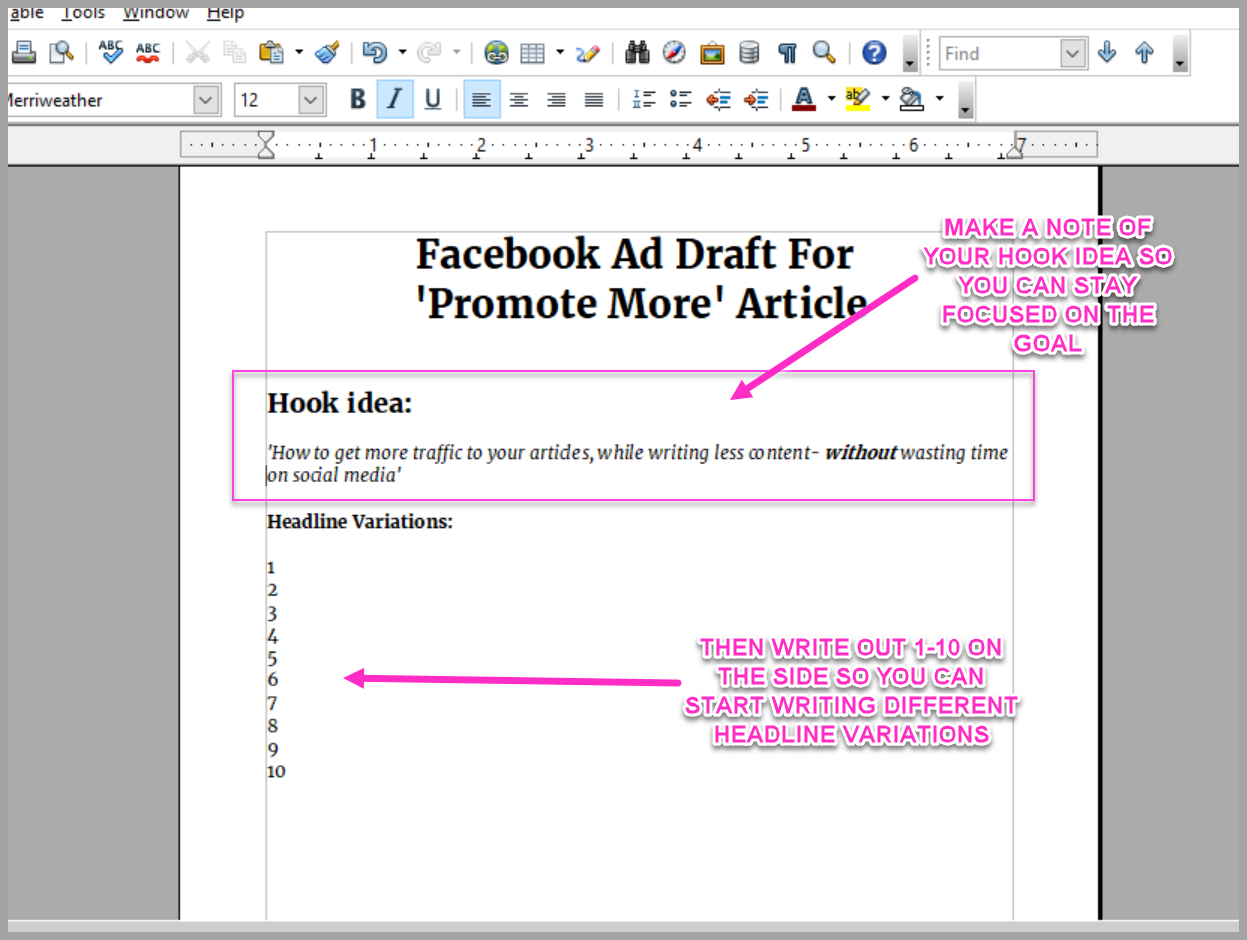The width and height of the screenshot is (1247, 940).
Task: Toggle Italic formatting
Action: pos(395,100)
